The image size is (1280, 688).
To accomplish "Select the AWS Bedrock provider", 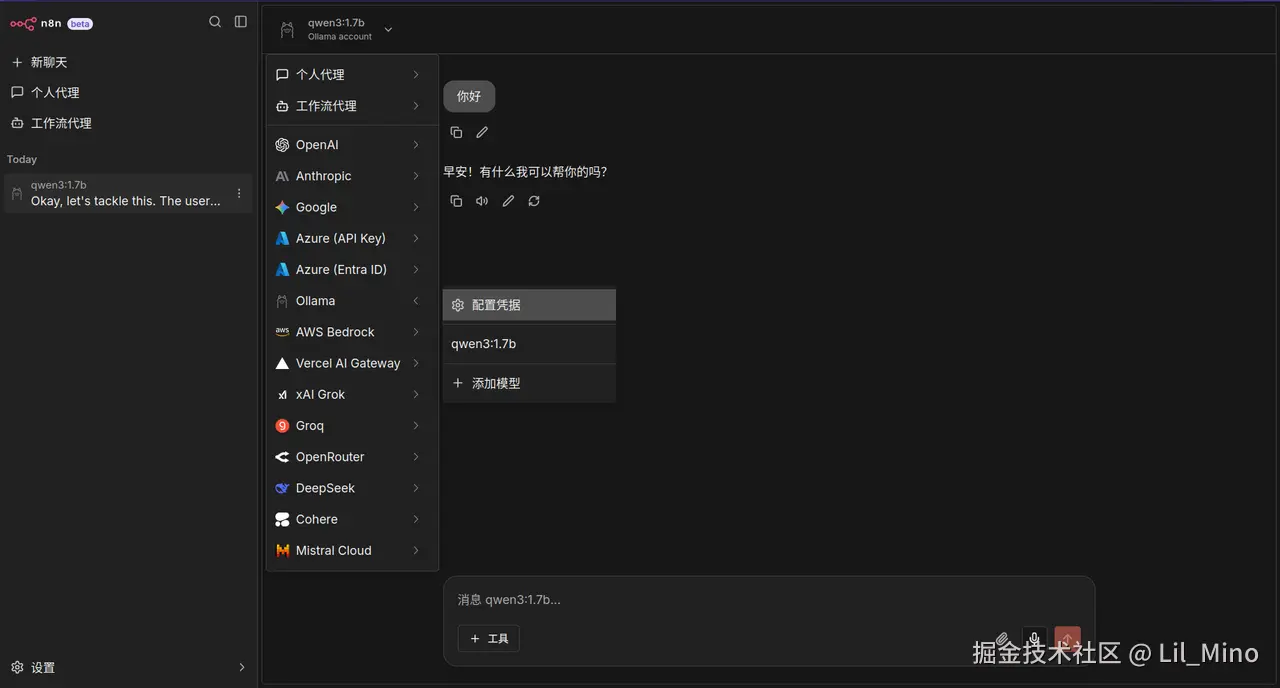I will [352, 332].
